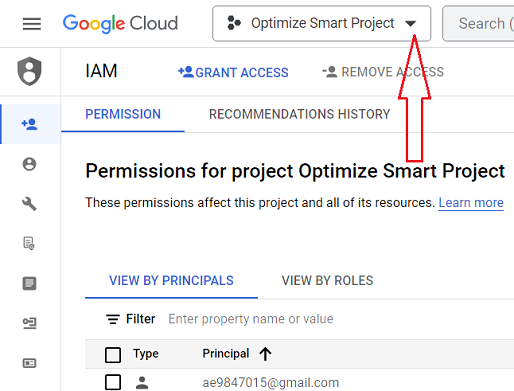Open the document policy sidebar icon
The width and height of the screenshot is (514, 391).
[29, 243]
